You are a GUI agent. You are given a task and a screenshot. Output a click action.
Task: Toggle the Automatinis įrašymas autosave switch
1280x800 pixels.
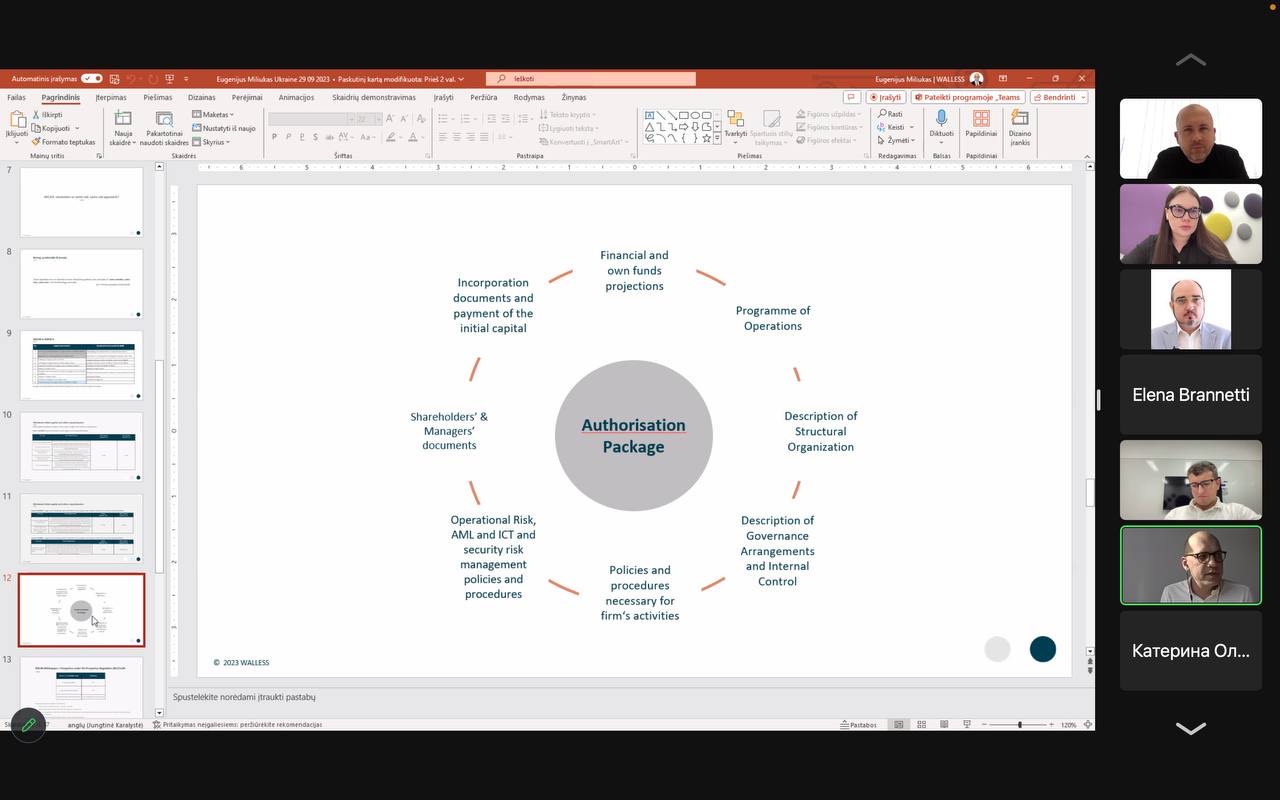tap(91, 78)
